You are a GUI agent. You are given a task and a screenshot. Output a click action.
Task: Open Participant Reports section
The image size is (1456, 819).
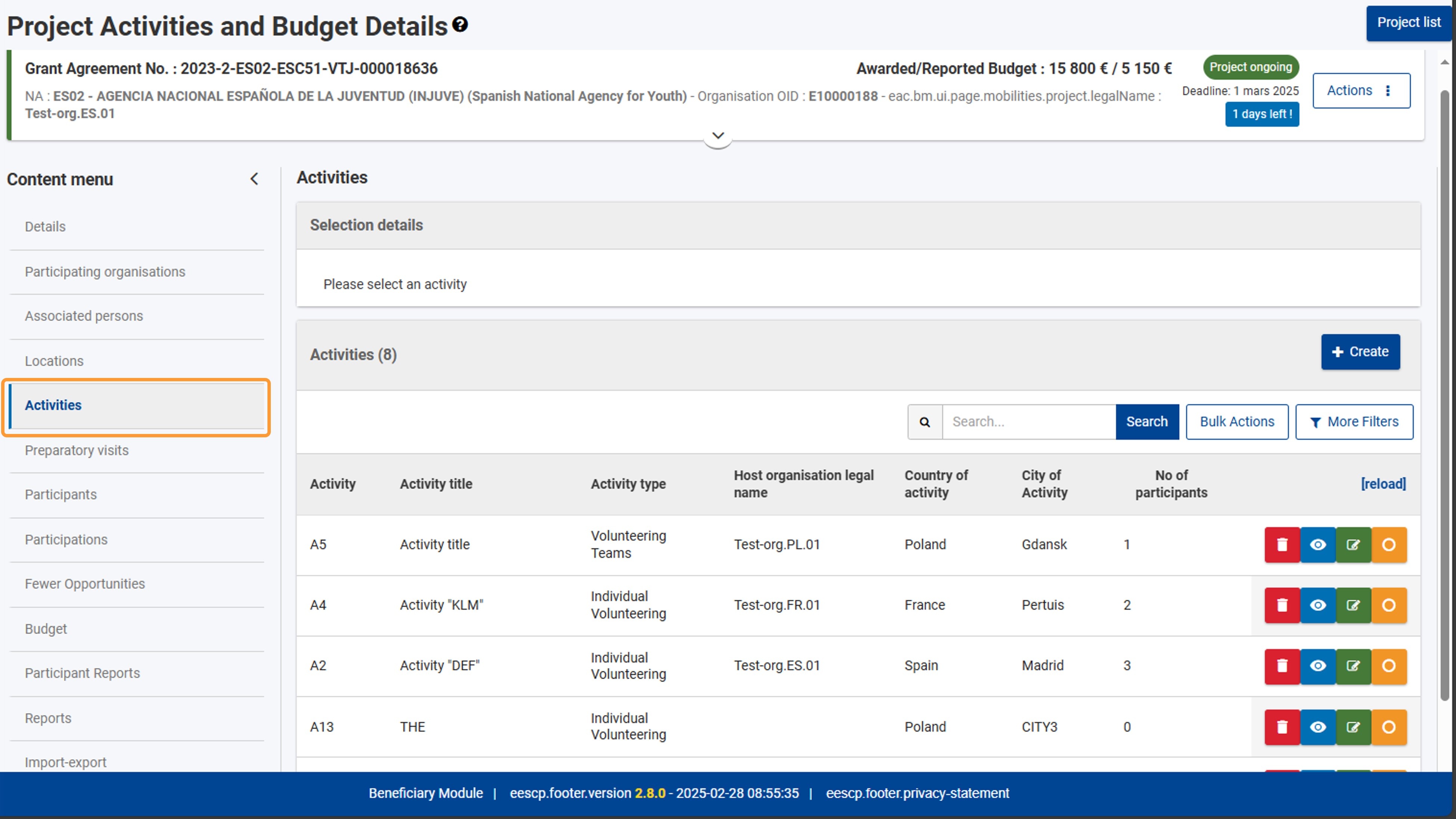pyautogui.click(x=137, y=673)
